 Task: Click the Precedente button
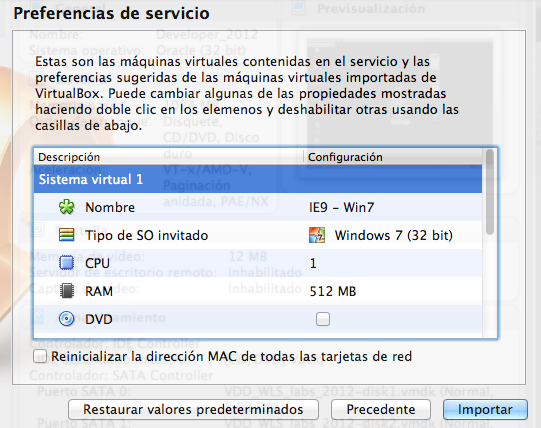pos(381,409)
